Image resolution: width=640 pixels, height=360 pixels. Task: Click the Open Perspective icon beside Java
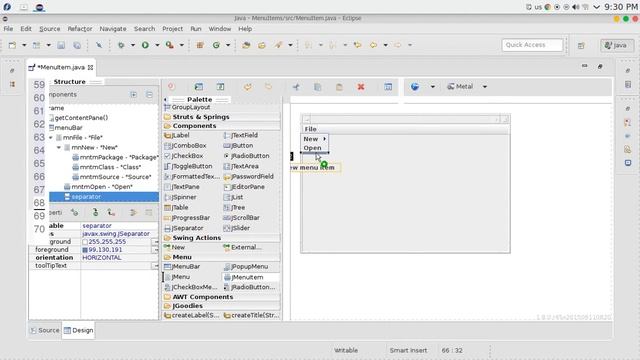[581, 45]
